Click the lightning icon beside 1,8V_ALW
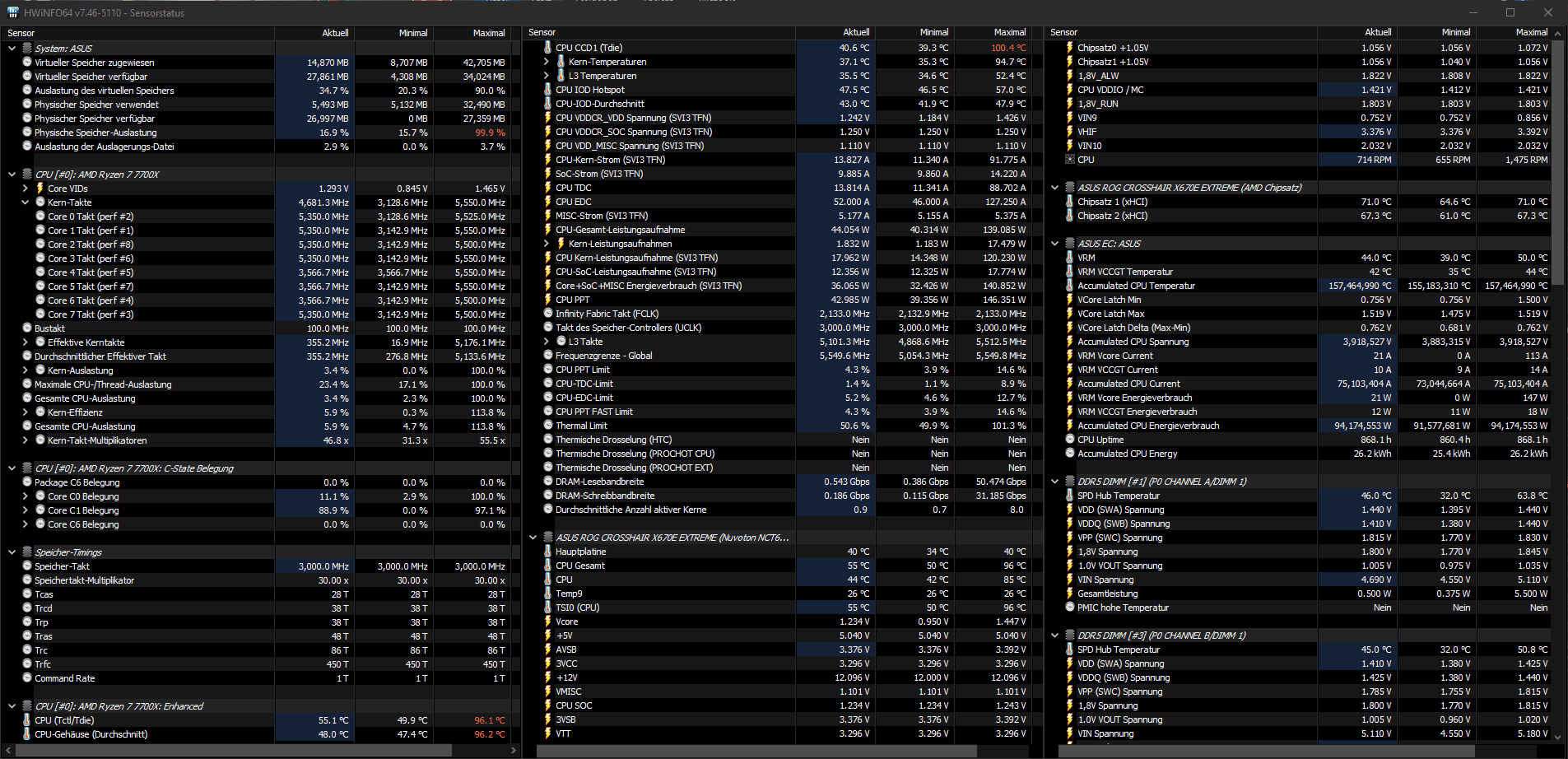This screenshot has height=759, width=1568. pos(1069,76)
